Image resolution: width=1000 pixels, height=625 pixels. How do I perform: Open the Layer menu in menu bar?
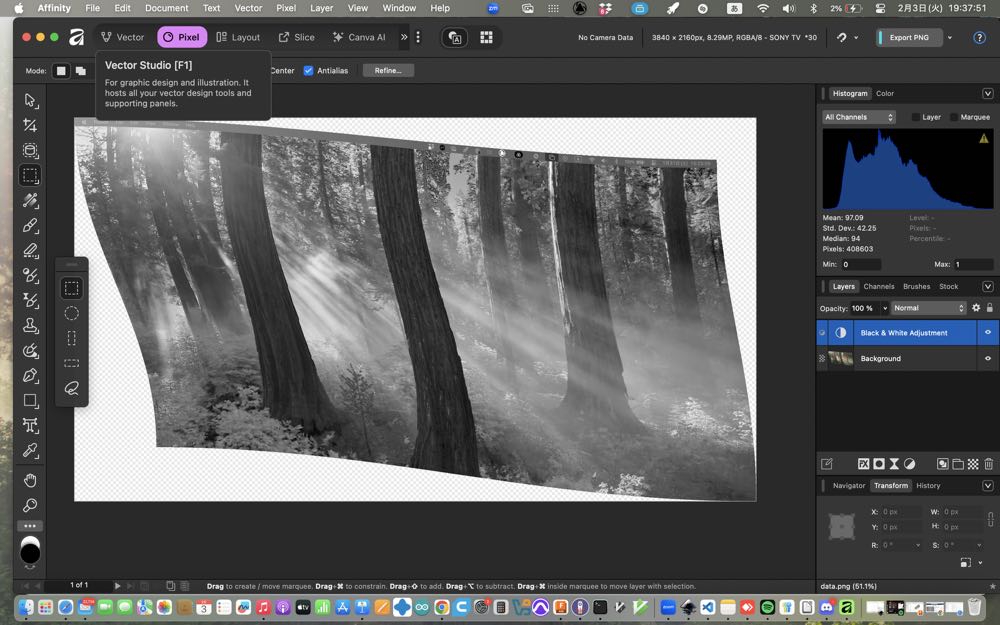click(x=321, y=8)
